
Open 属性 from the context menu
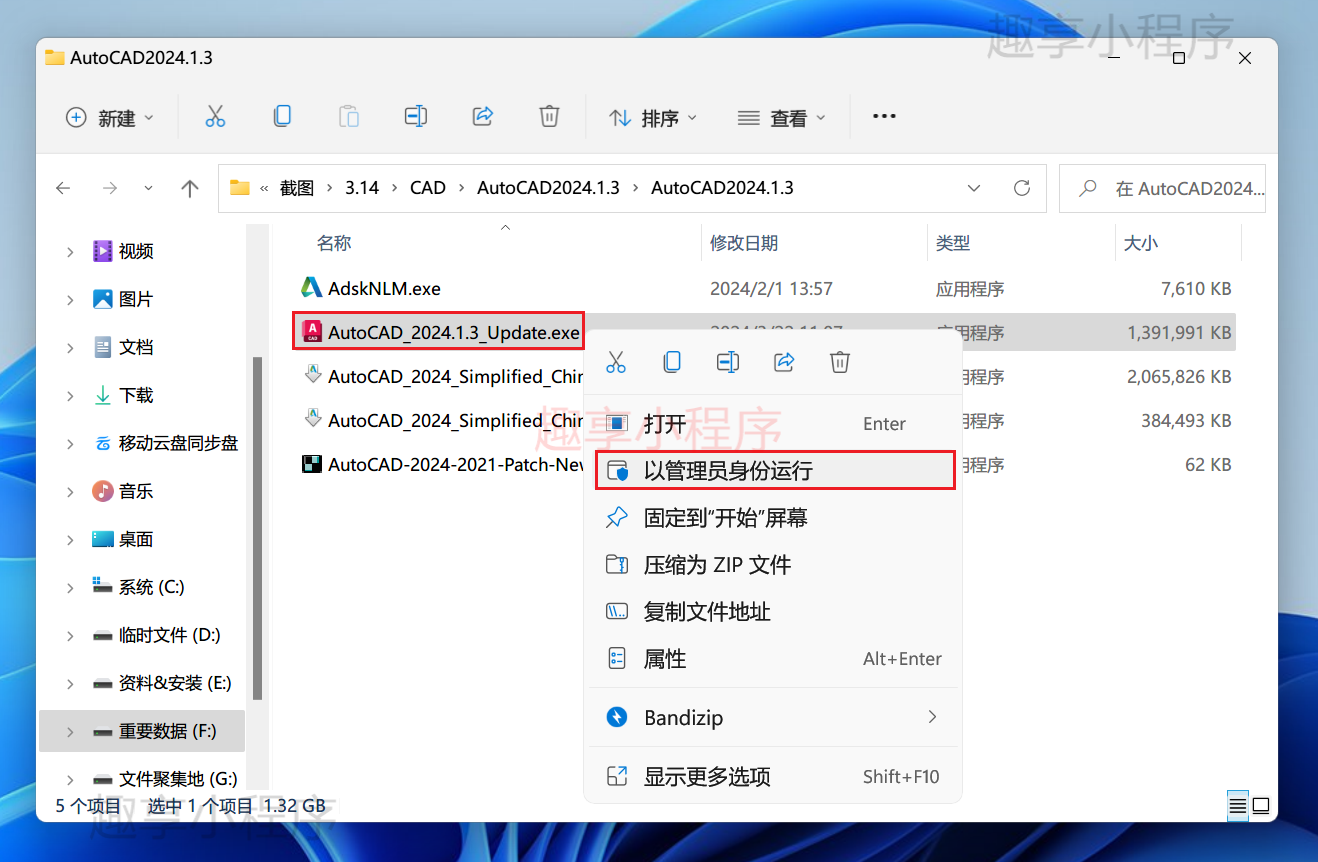(772, 659)
